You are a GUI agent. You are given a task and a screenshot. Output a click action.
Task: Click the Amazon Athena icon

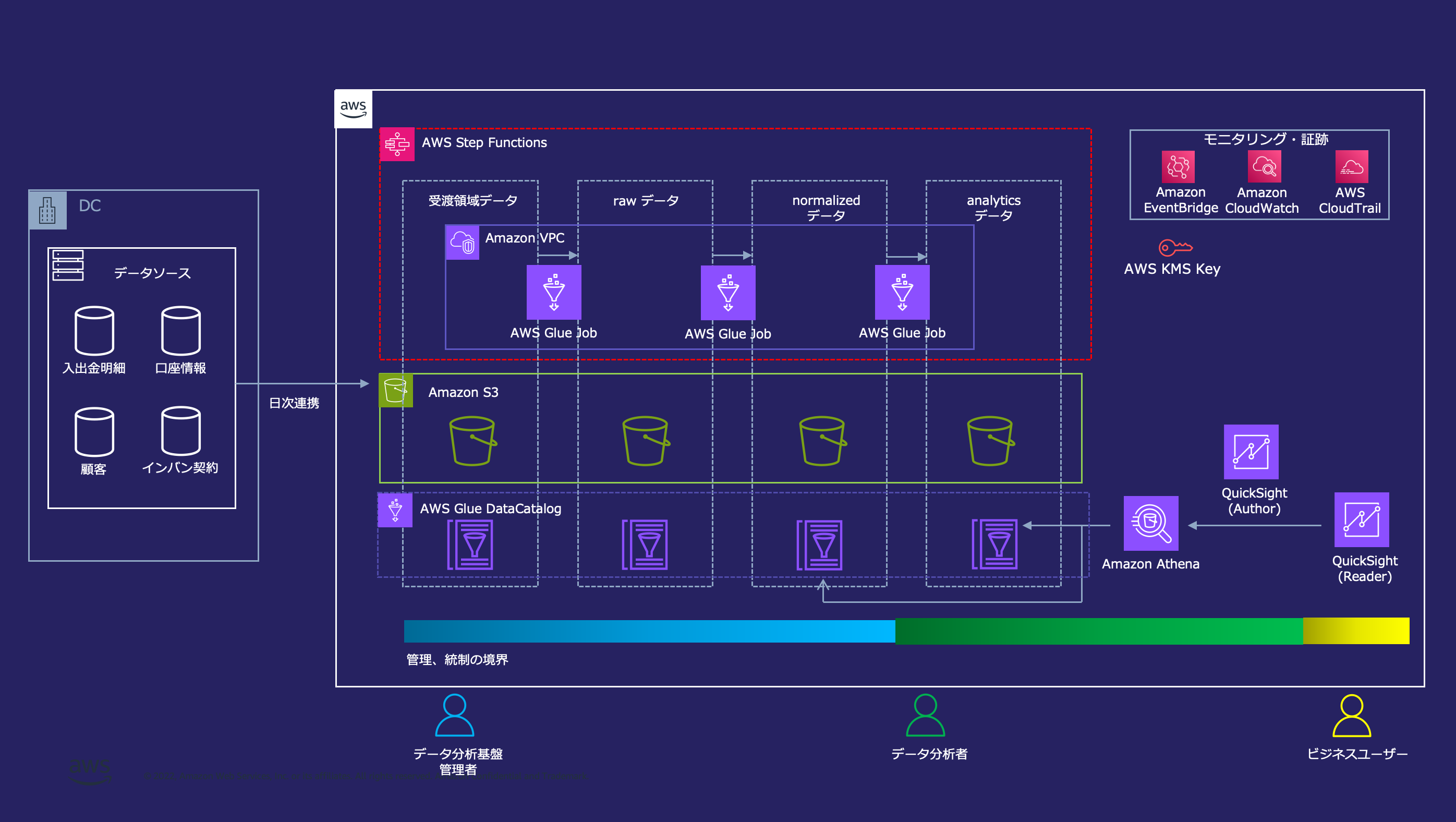(x=1151, y=524)
